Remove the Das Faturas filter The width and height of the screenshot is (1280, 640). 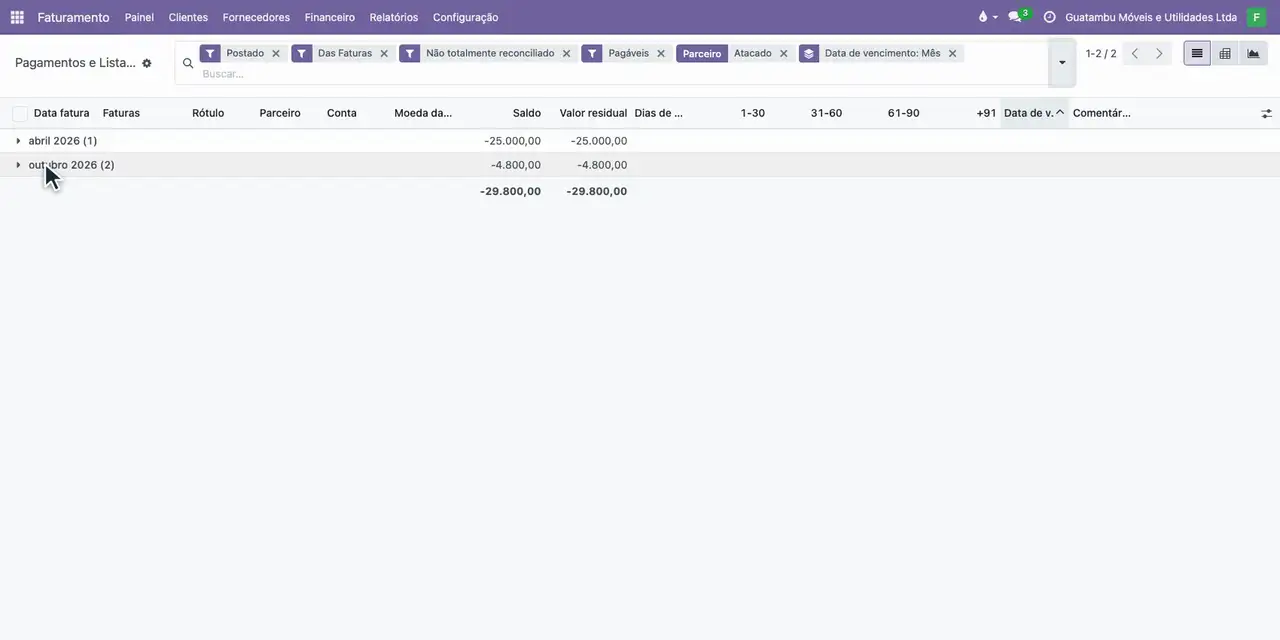tap(384, 54)
